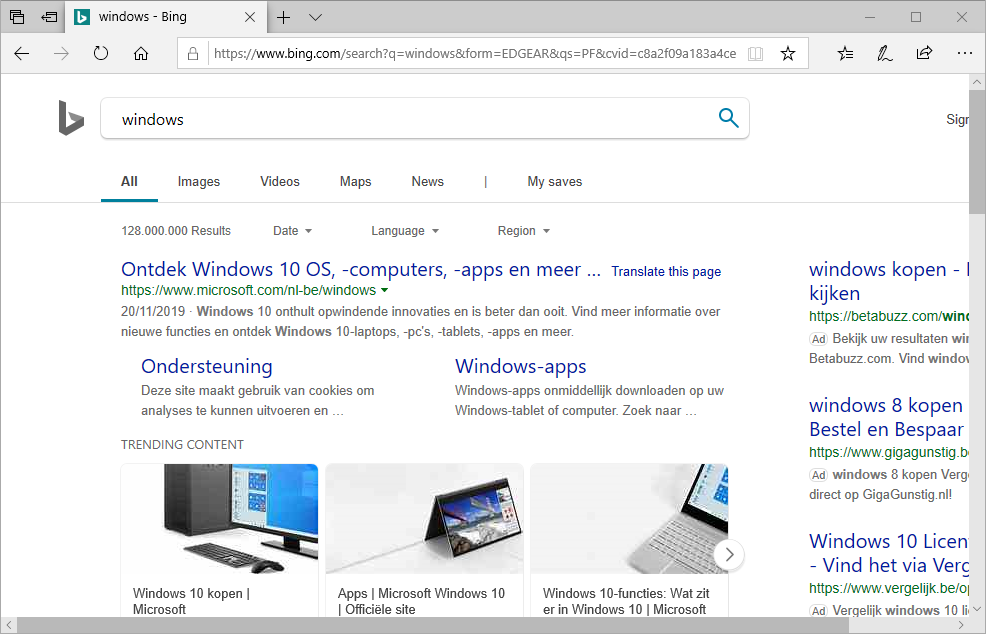Show tab previews chevron
Image resolution: width=986 pixels, height=634 pixels.
click(316, 17)
